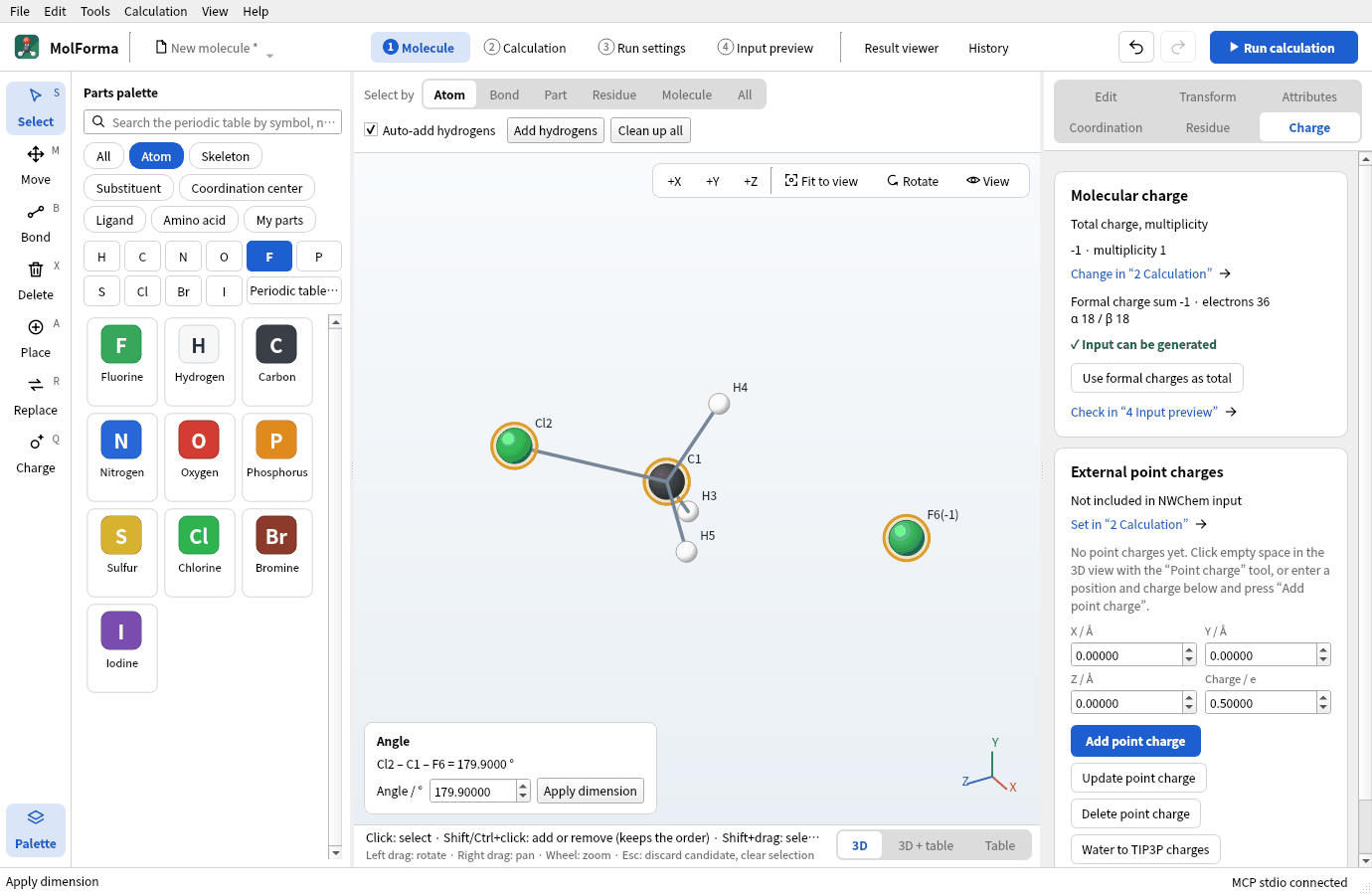Click Add point charge button
Viewport: 1372px width, 895px height.
tap(1135, 741)
